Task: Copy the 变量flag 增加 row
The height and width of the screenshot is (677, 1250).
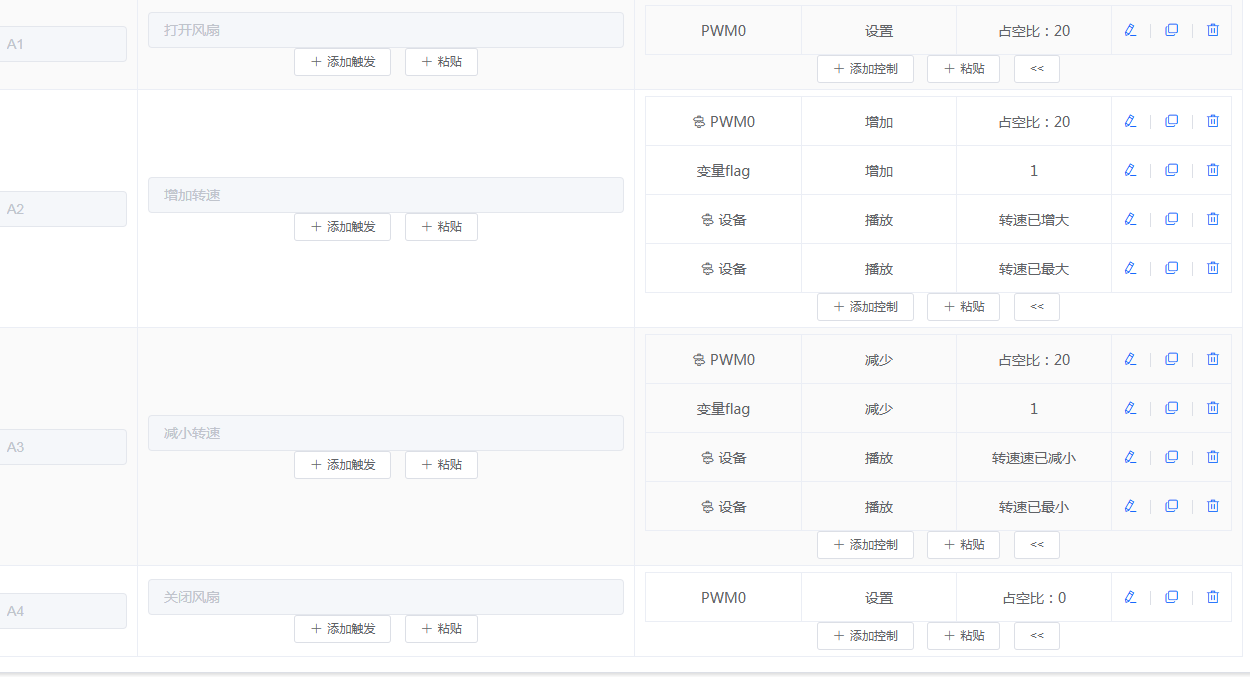Action: pyautogui.click(x=1171, y=170)
